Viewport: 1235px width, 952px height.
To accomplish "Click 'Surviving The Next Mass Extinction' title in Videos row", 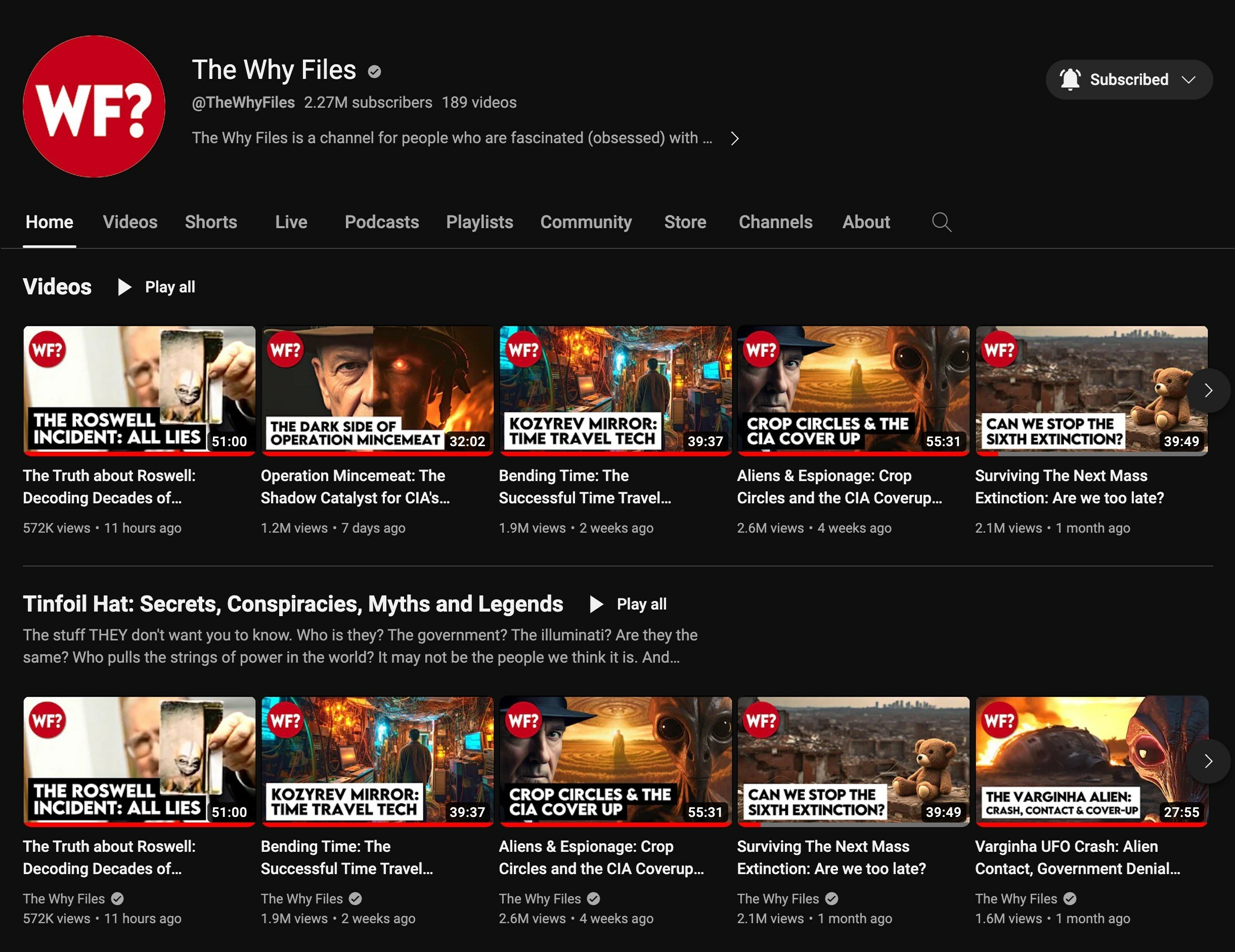I will click(1069, 487).
